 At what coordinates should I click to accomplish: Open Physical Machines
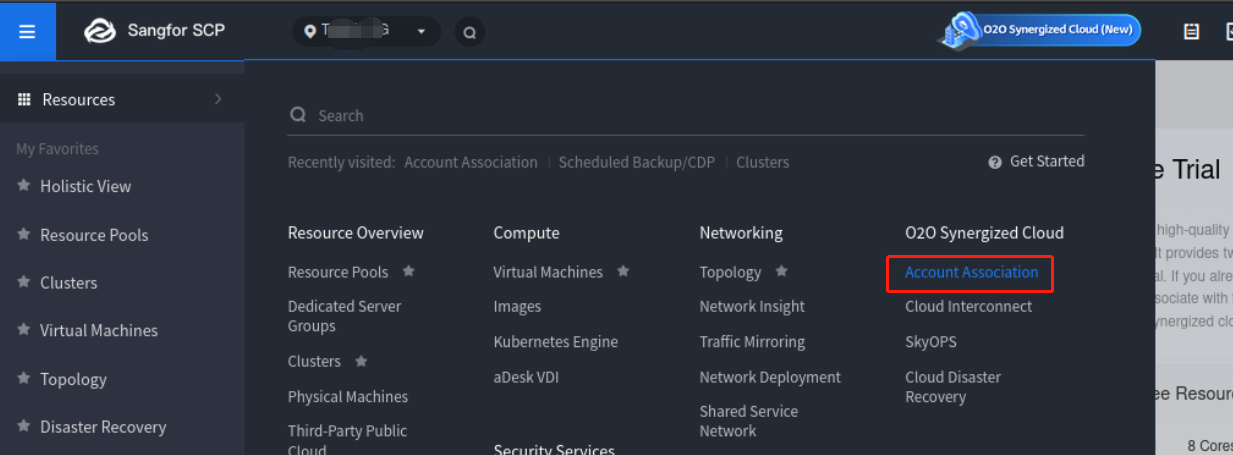point(348,397)
